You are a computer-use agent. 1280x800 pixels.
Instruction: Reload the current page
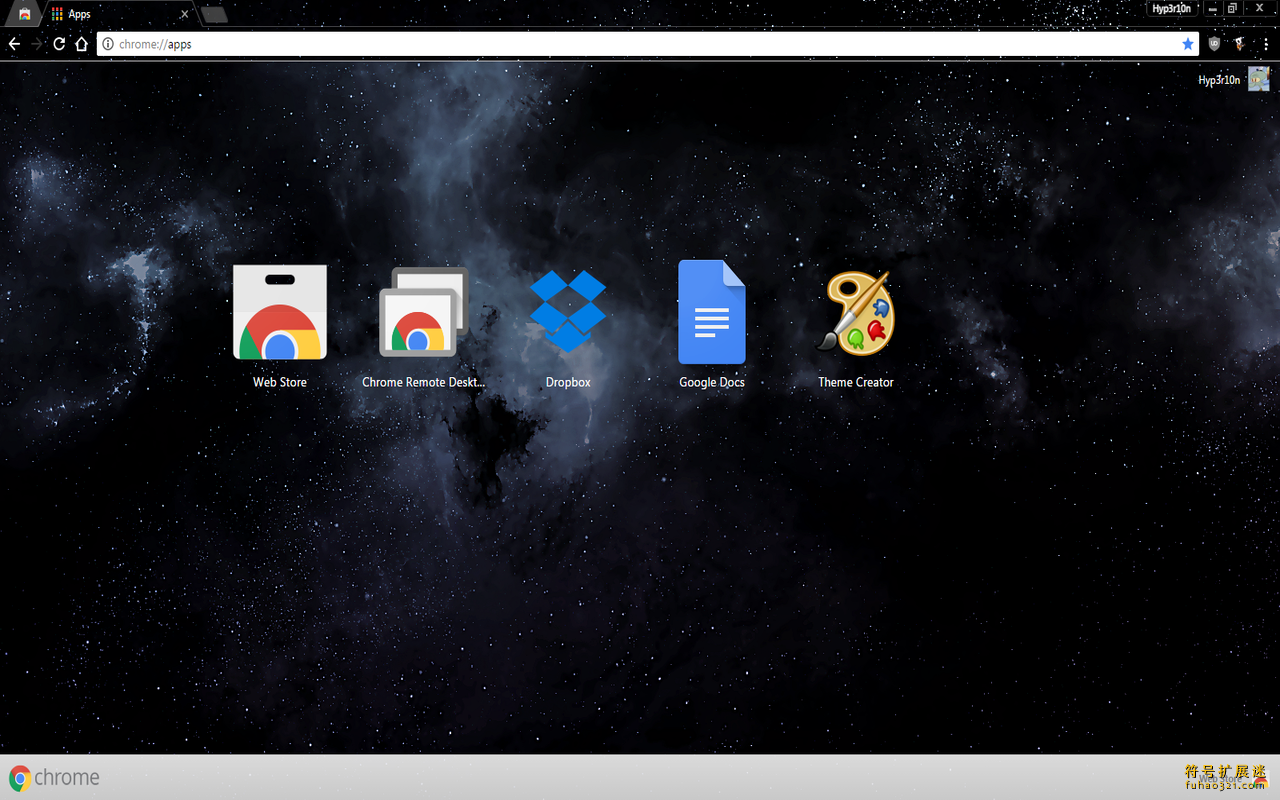(x=59, y=44)
